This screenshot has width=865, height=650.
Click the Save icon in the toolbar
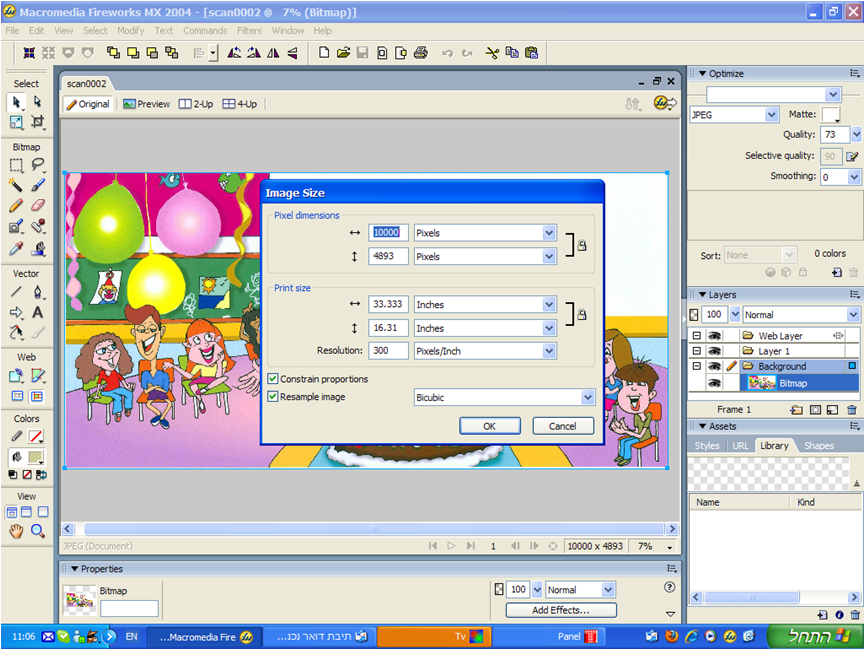click(x=363, y=53)
